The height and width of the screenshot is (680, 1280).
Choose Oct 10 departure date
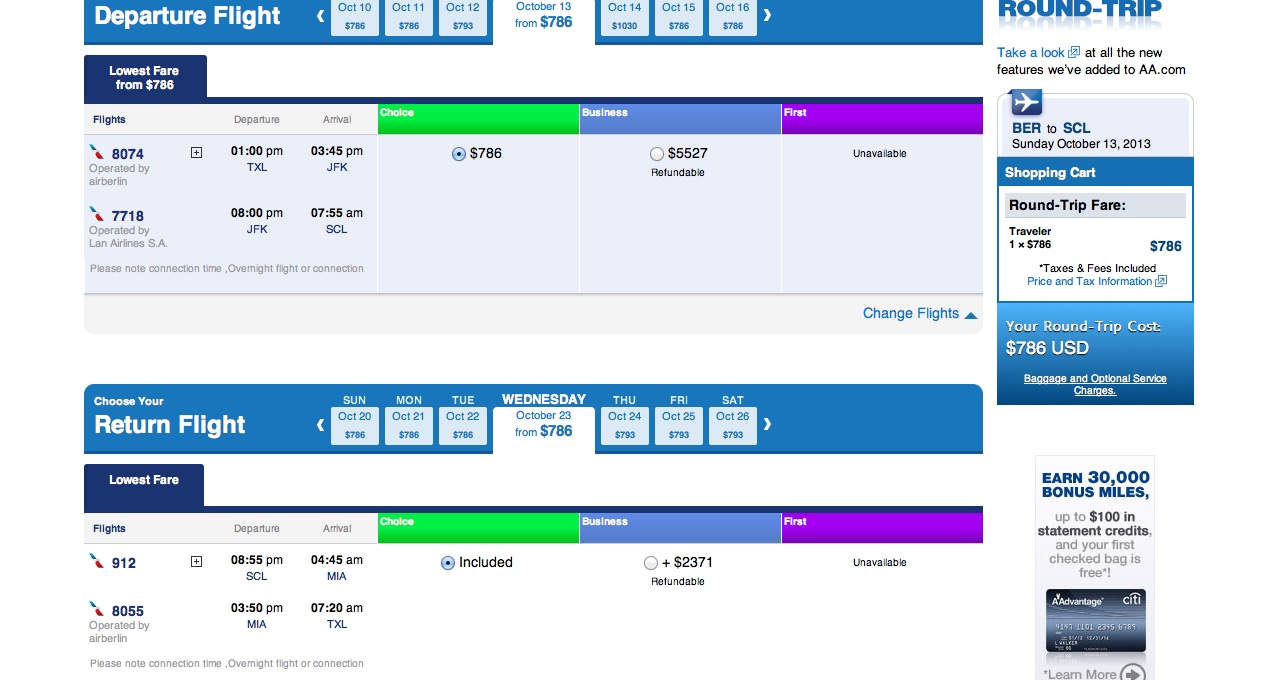point(355,17)
